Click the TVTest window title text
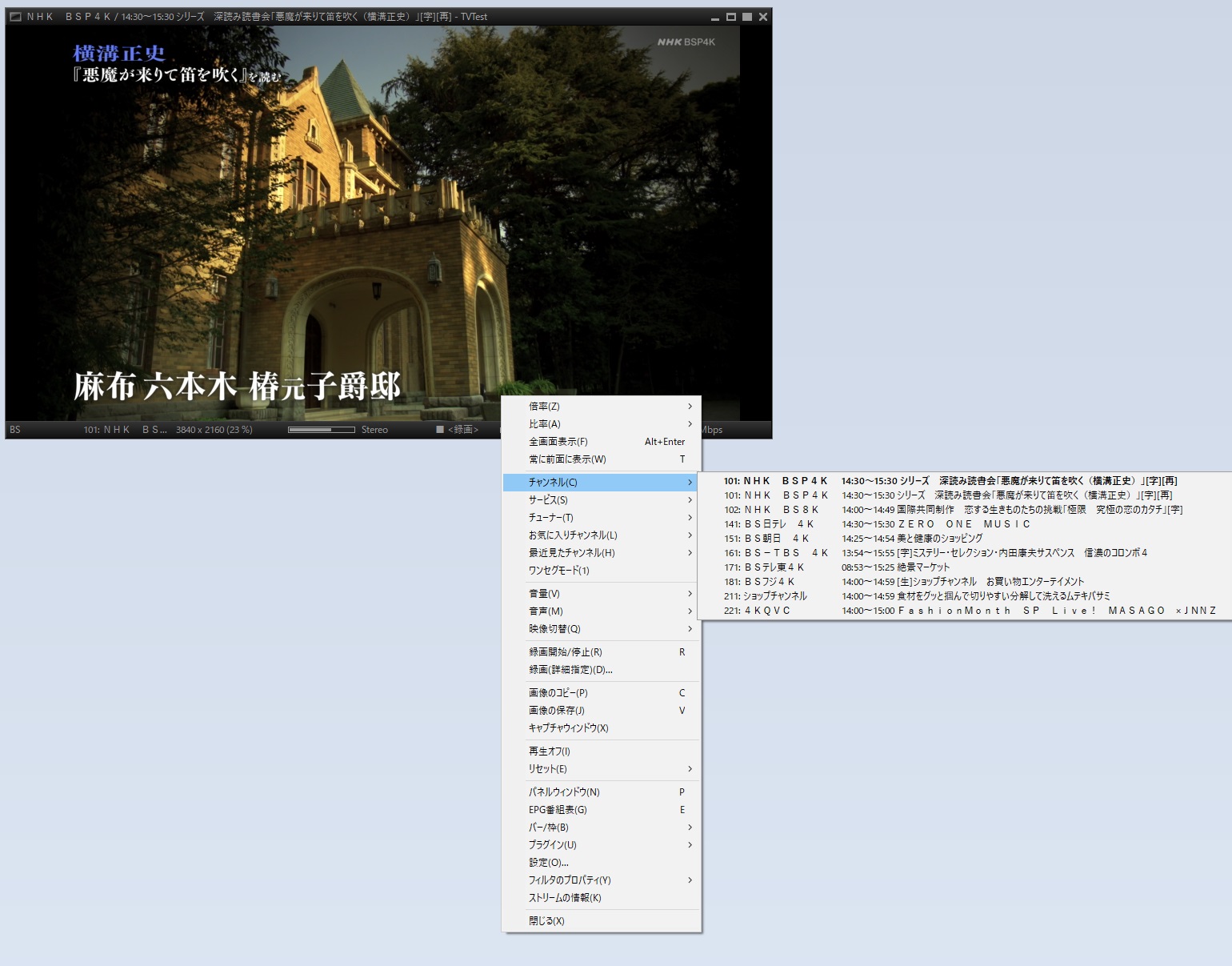 (257, 16)
